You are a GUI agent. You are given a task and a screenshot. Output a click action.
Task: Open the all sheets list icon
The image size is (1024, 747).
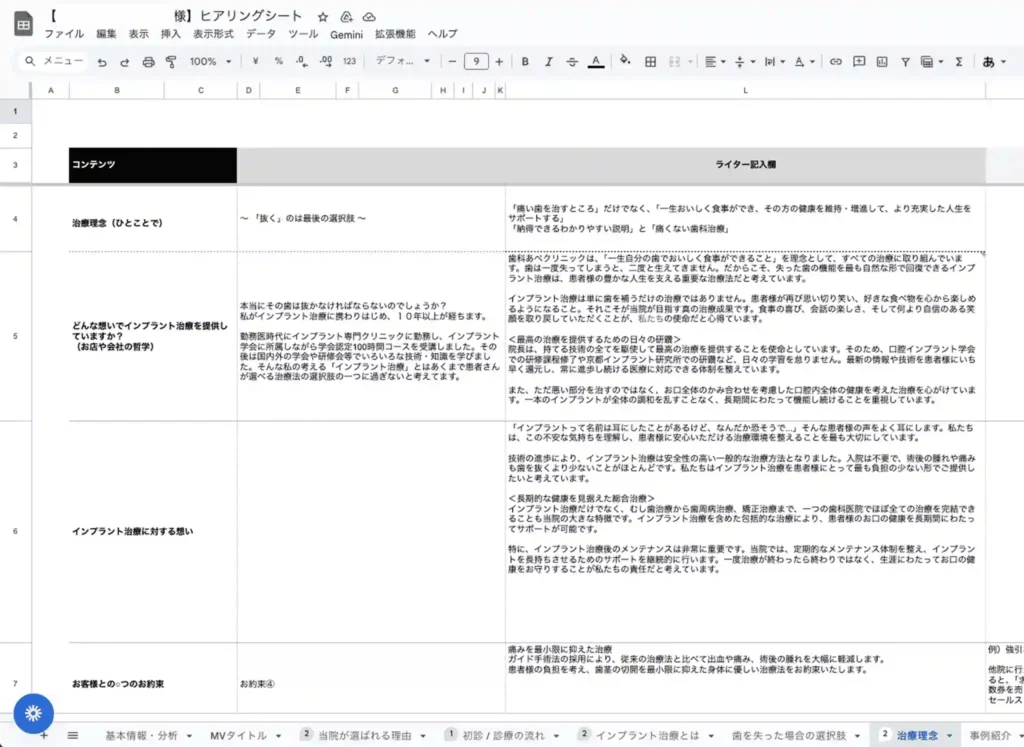(x=72, y=736)
